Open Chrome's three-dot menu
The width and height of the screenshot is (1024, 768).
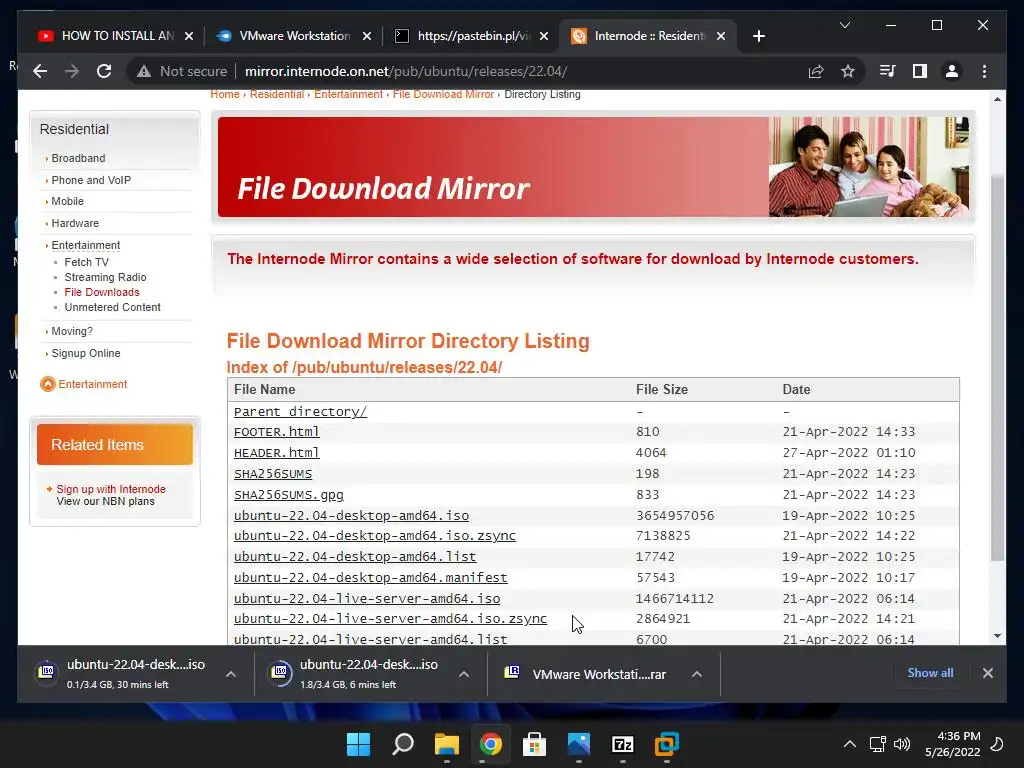(x=984, y=71)
